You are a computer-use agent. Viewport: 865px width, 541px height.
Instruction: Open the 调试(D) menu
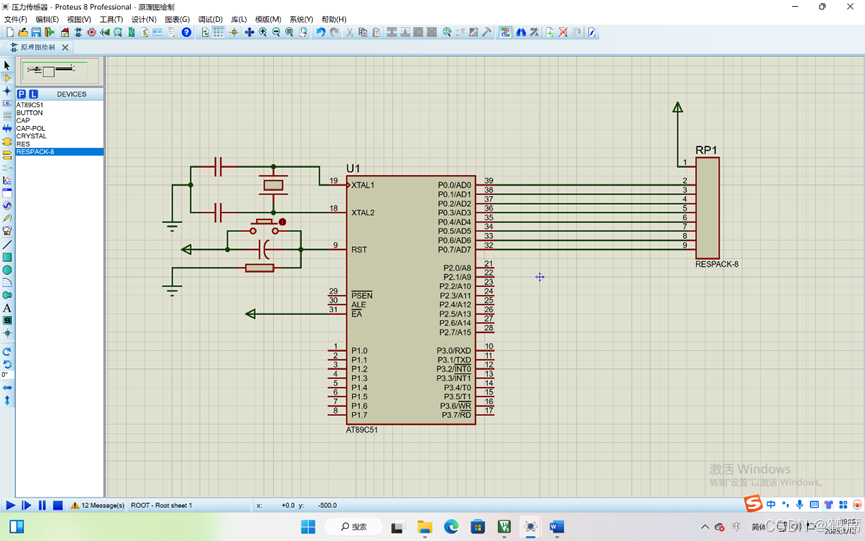point(210,19)
